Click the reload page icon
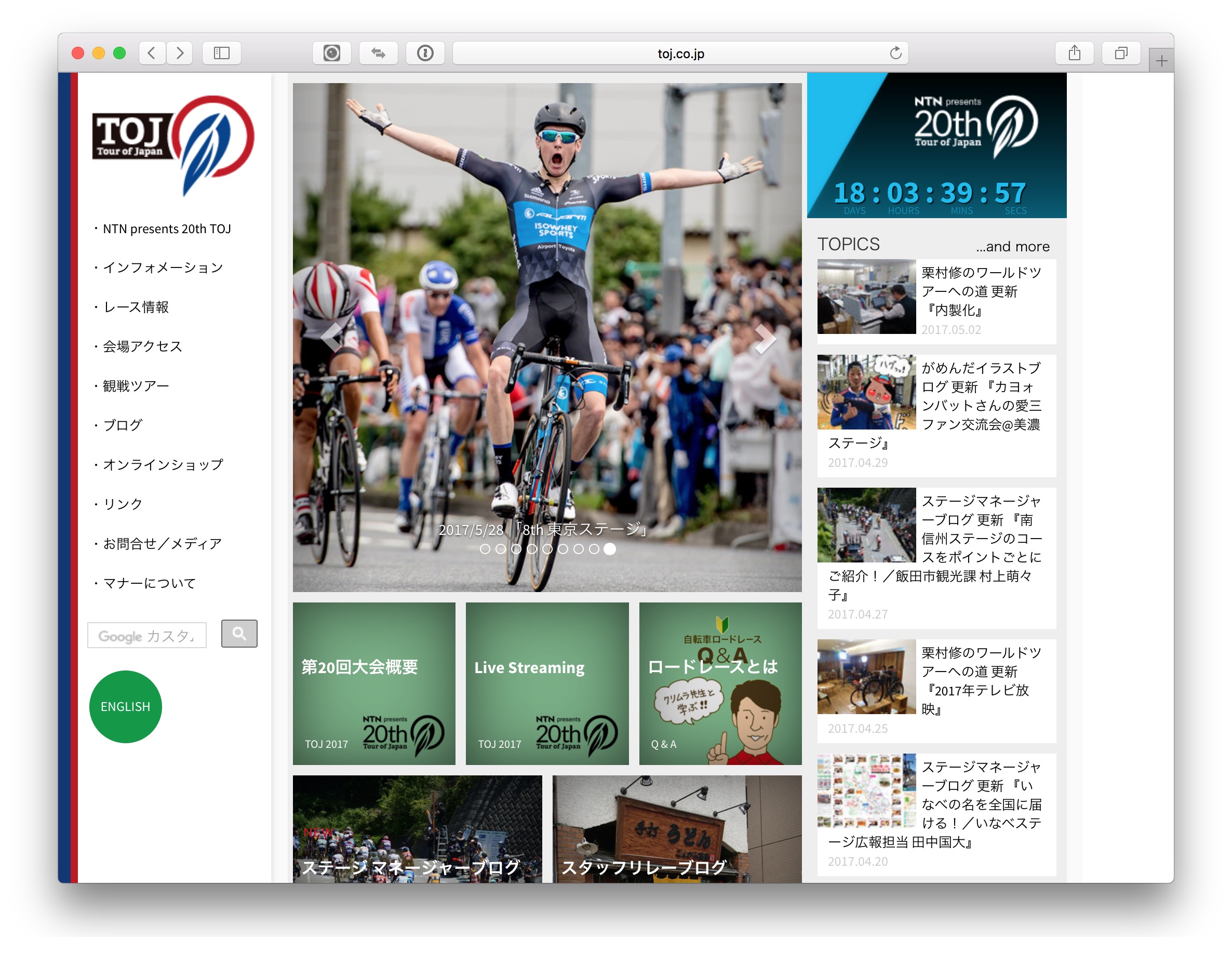Viewport: 1232px width, 966px height. [x=895, y=53]
